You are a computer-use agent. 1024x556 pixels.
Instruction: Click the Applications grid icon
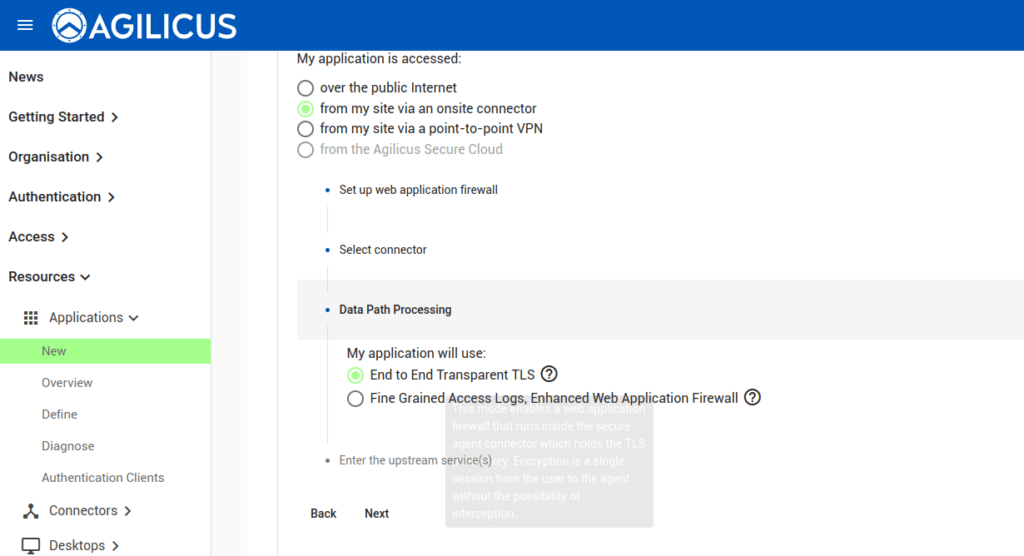31,318
